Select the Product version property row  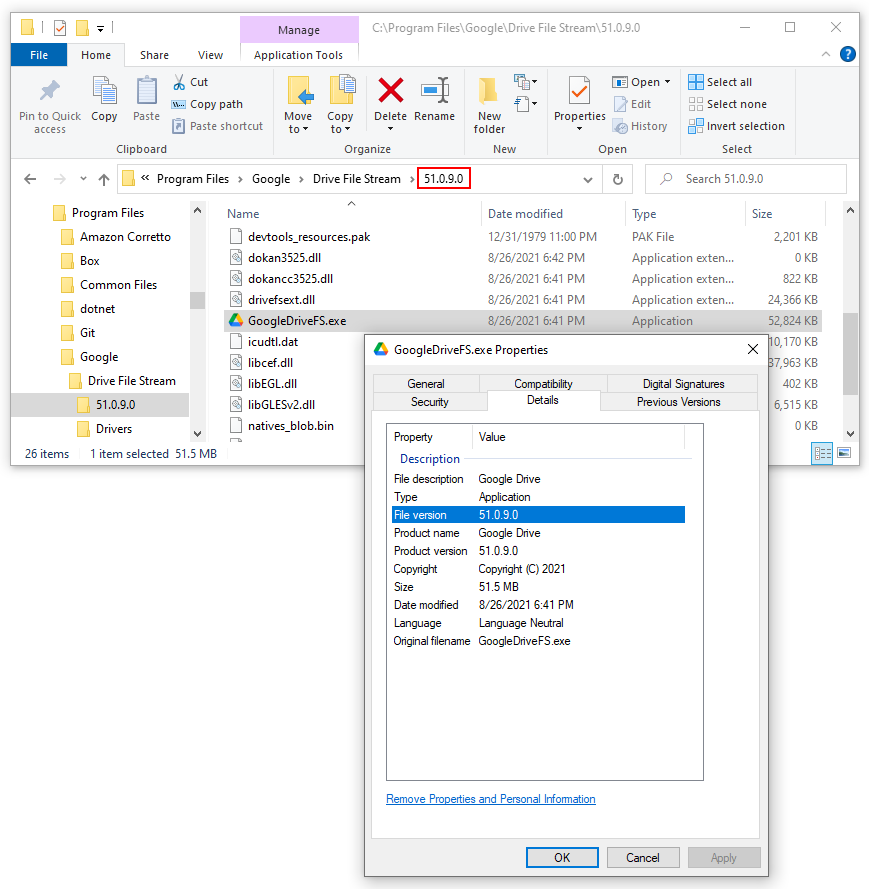[x=539, y=551]
